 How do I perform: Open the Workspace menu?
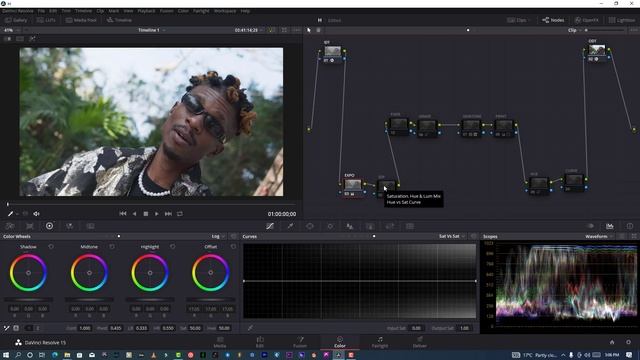click(225, 11)
